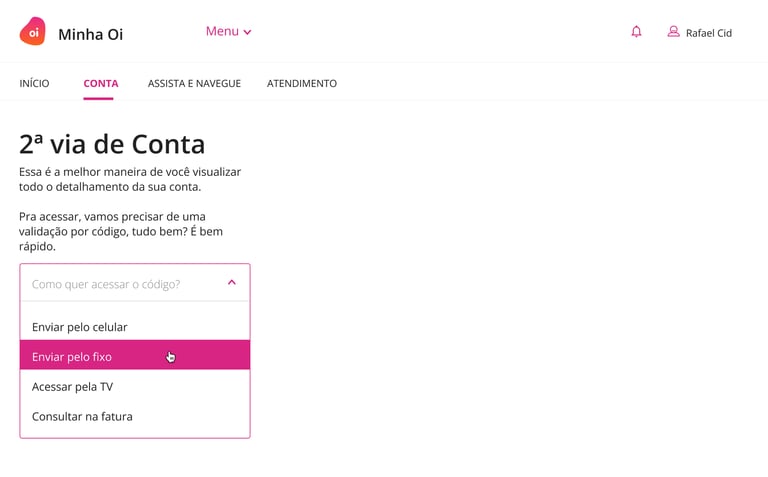Select the CONTA tab
Screen dimensions: 768x477
coord(101,83)
